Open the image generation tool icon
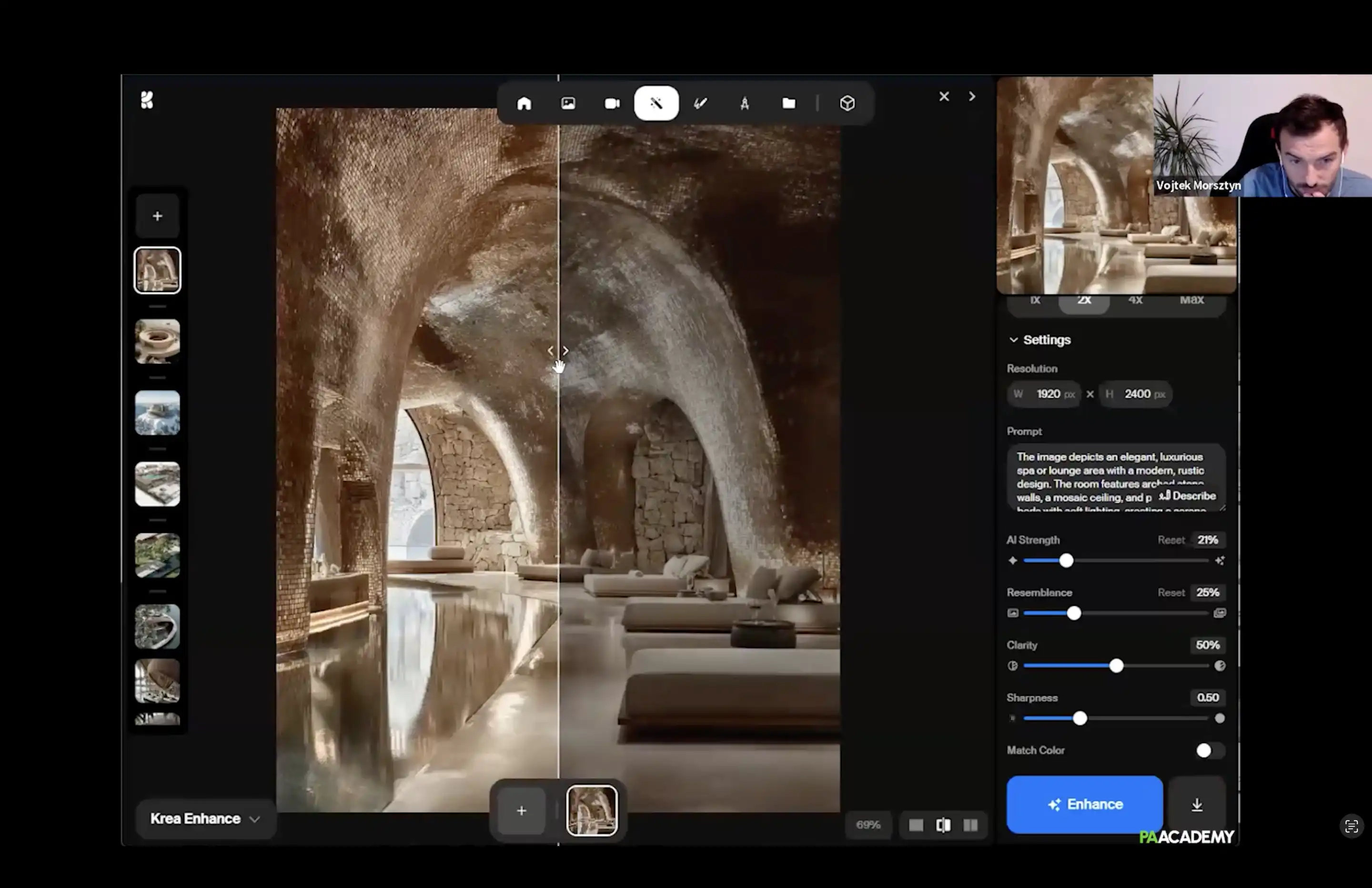1372x888 pixels. point(568,103)
